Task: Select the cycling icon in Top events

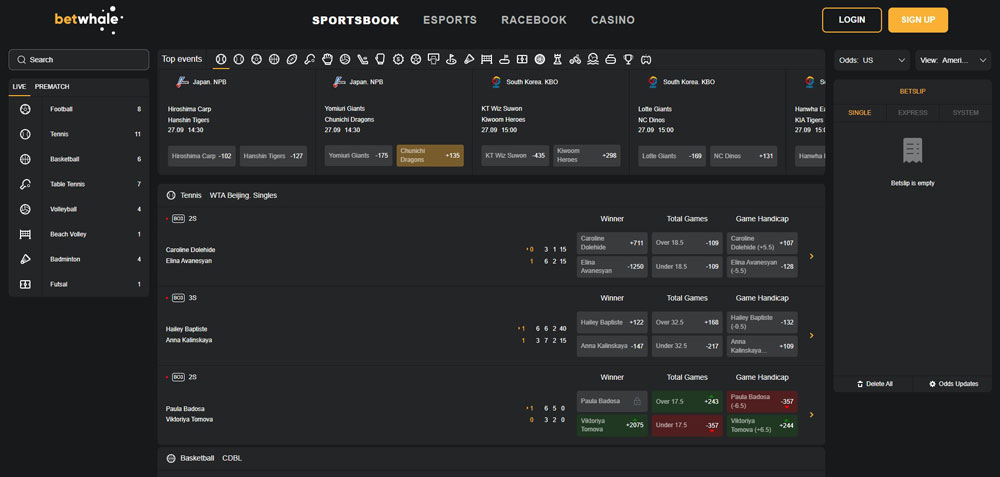Action: pyautogui.click(x=575, y=59)
